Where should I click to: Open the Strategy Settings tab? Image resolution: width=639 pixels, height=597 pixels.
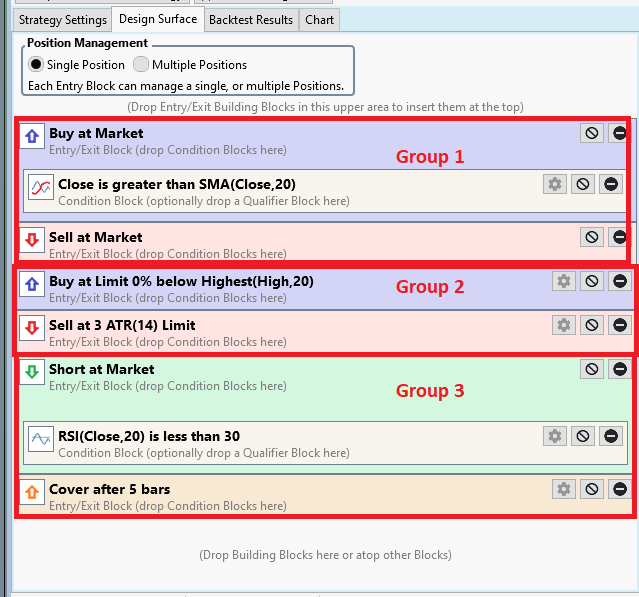tap(62, 19)
